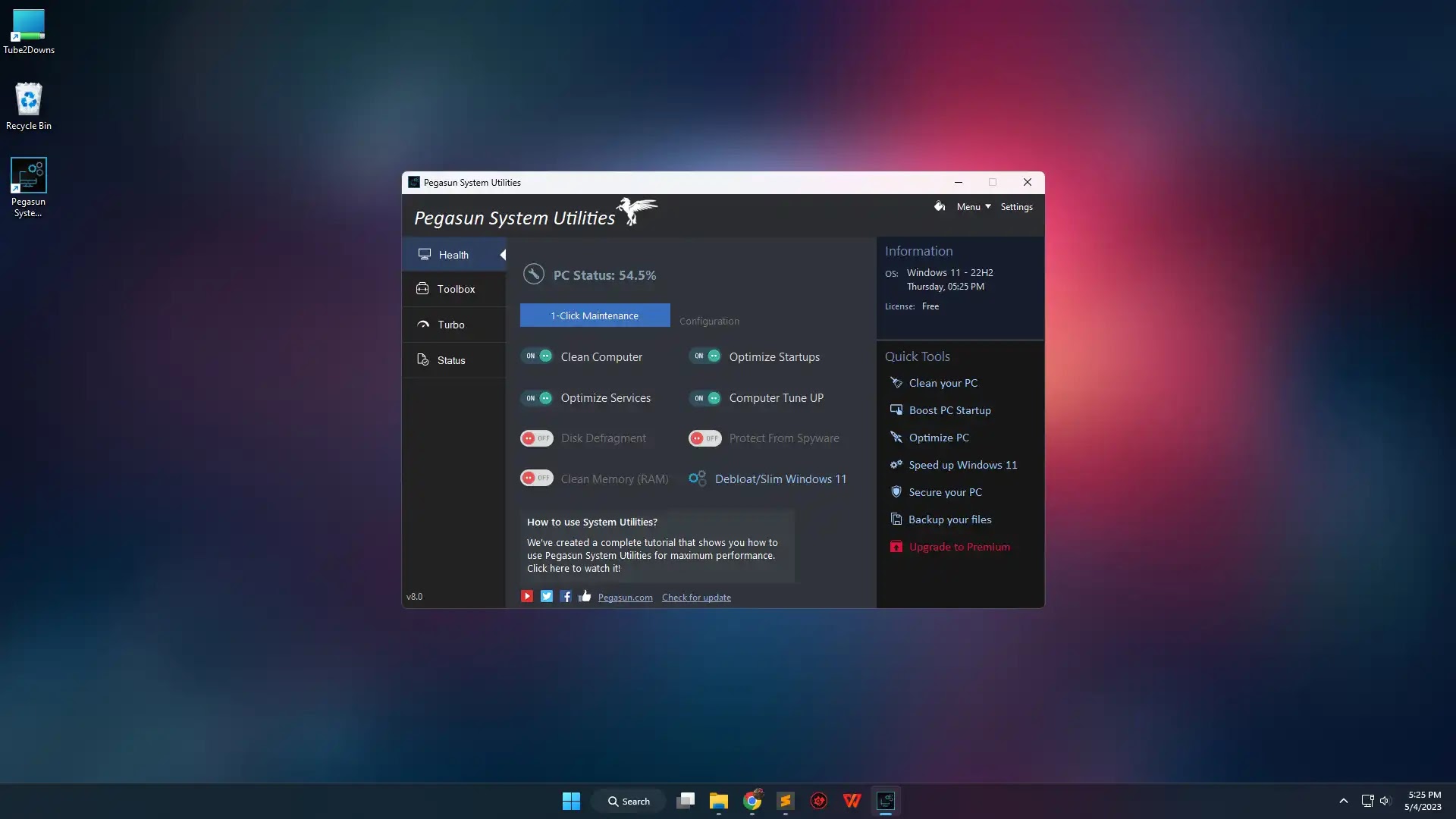1456x819 pixels.
Task: Click the Health monitor icon
Action: click(x=425, y=255)
